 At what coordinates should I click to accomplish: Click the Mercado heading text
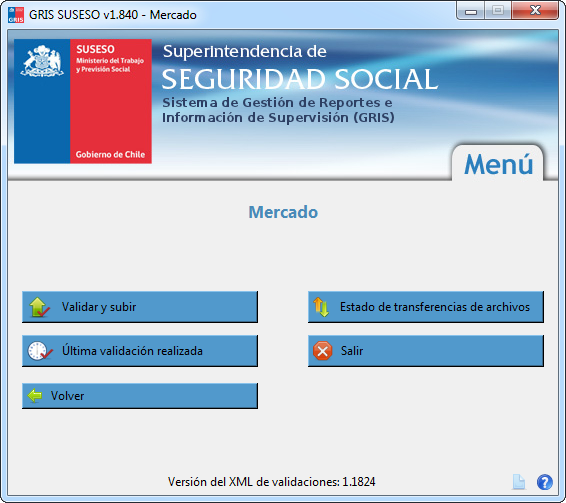point(283,212)
